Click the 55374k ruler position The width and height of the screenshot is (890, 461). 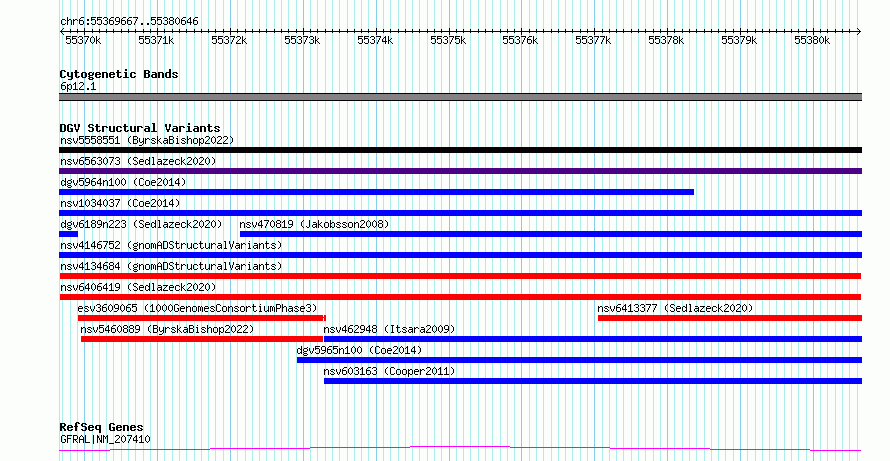point(375,40)
